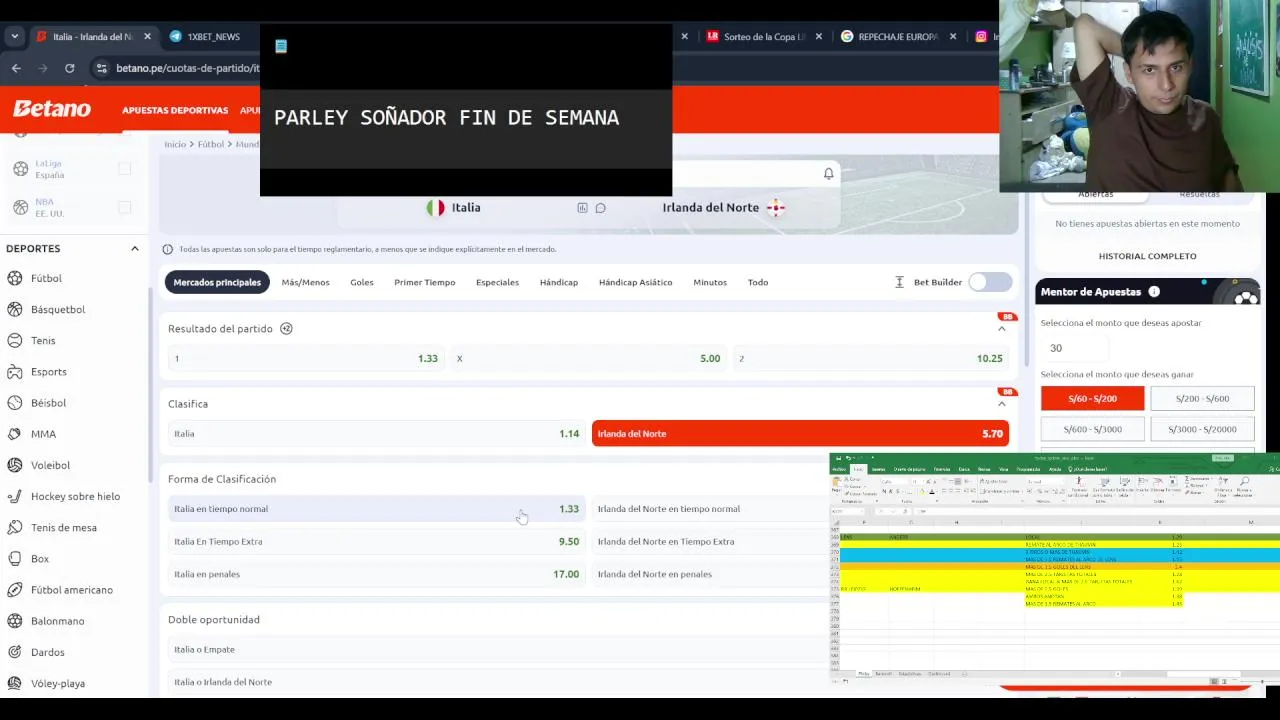This screenshot has height=720, width=1280.
Task: Open the Goles market tab
Action: 362,282
